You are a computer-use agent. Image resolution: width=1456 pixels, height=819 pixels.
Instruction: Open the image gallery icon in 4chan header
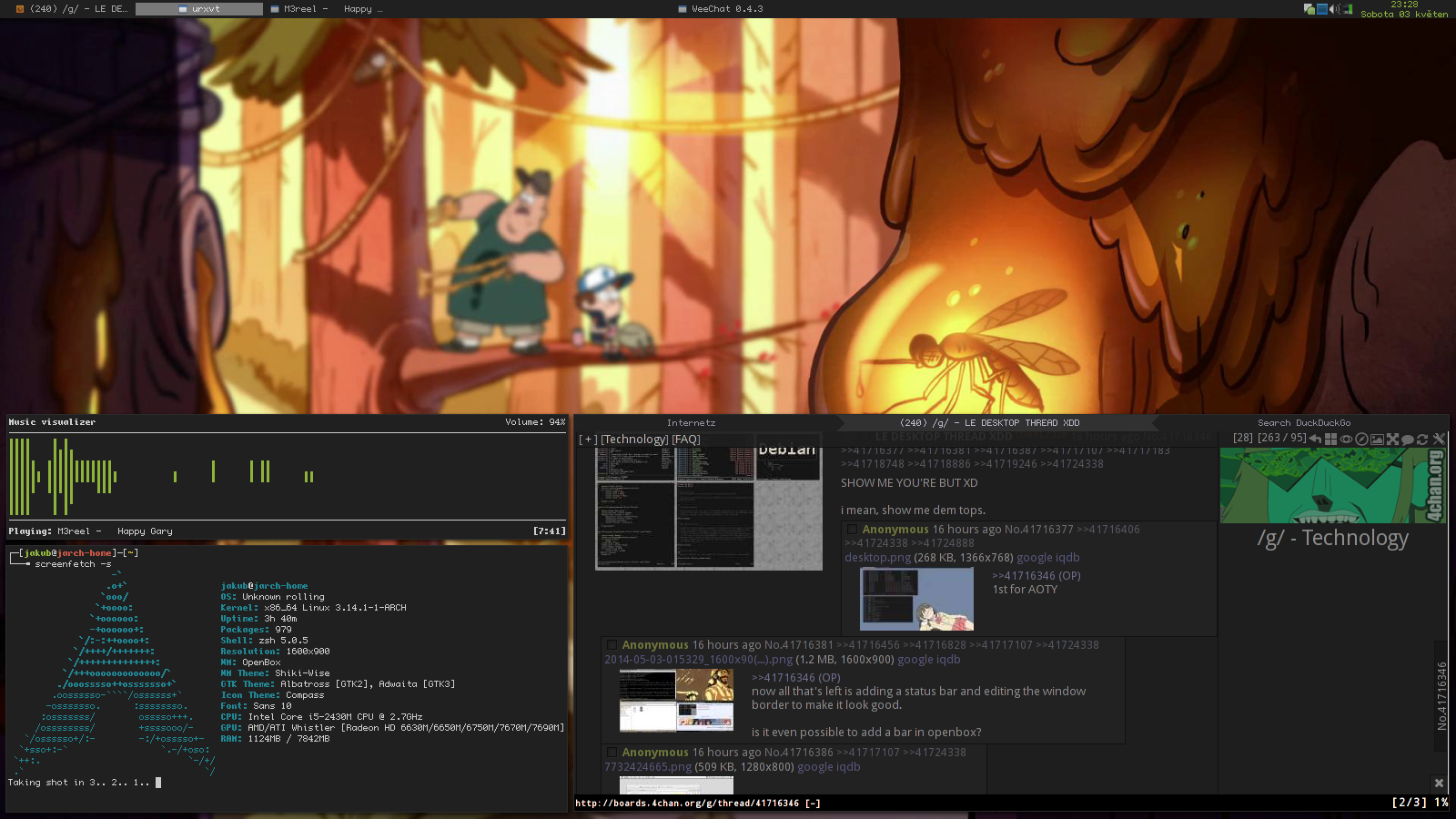click(x=1377, y=439)
